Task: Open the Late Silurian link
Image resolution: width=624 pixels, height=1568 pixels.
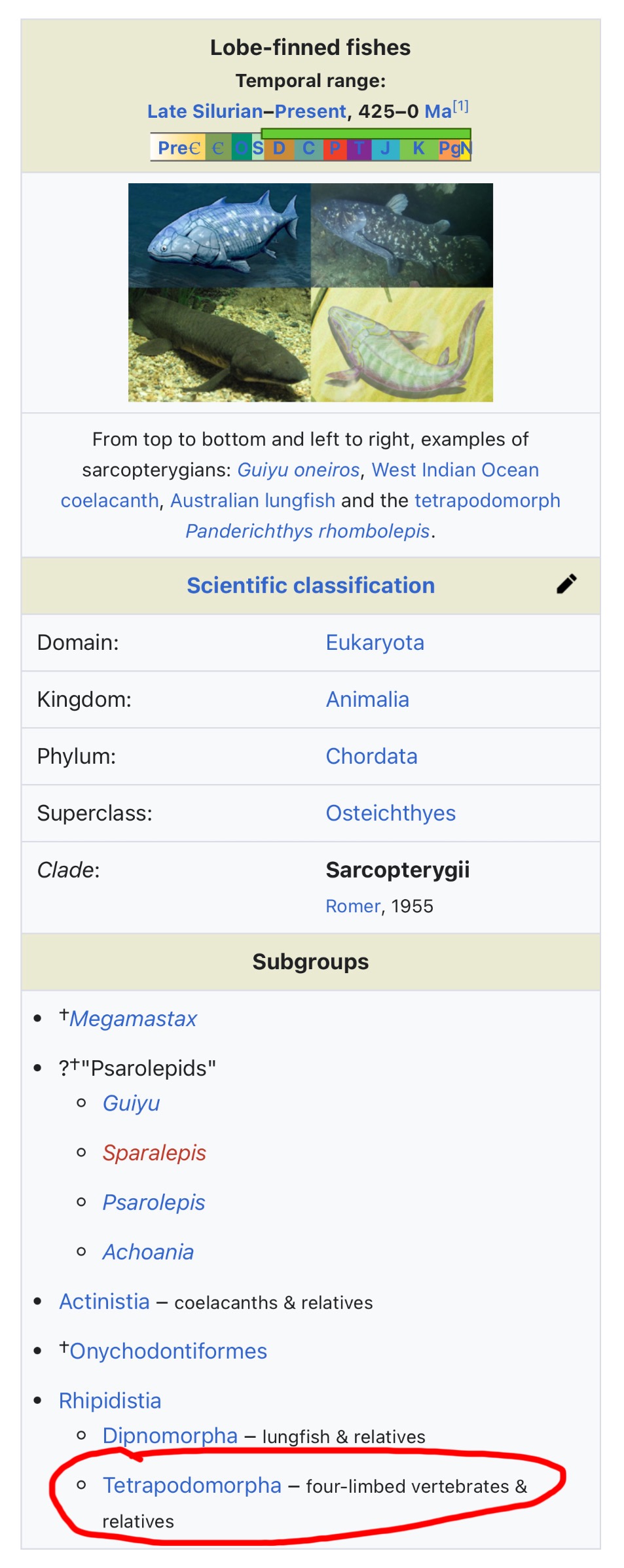Action: pos(205,111)
